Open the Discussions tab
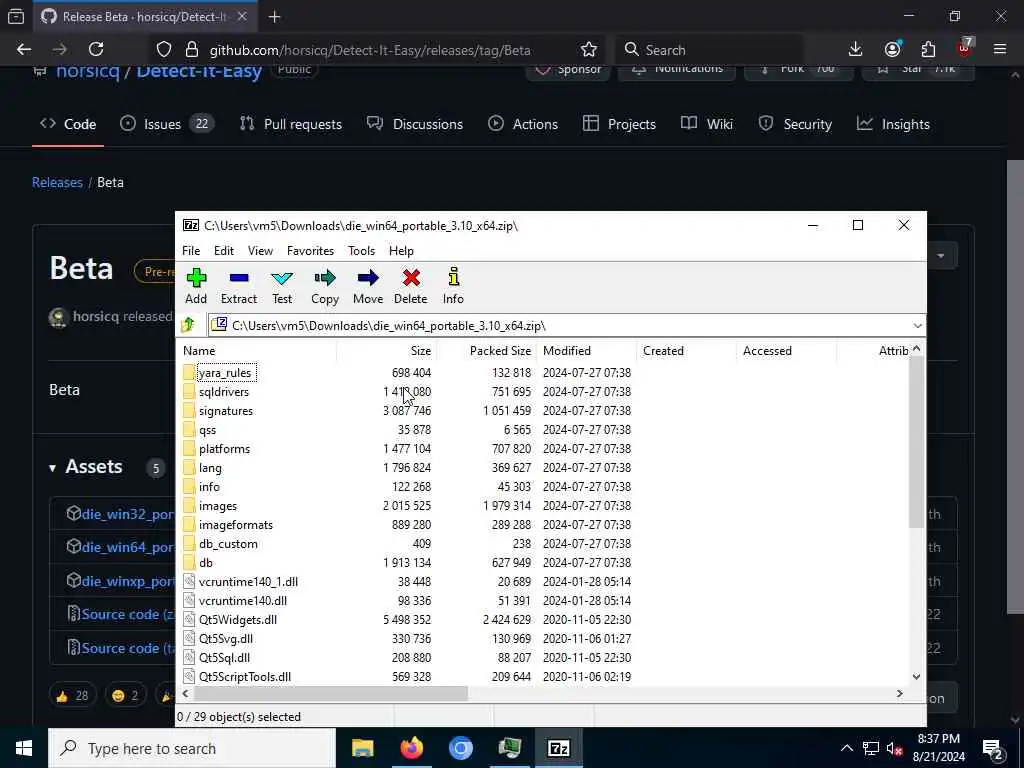1024x768 pixels. 415,124
